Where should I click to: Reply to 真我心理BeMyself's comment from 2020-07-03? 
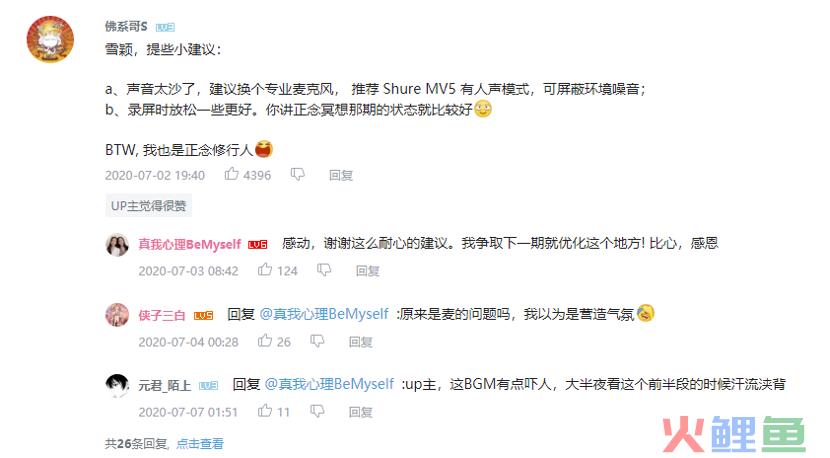pyautogui.click(x=367, y=271)
